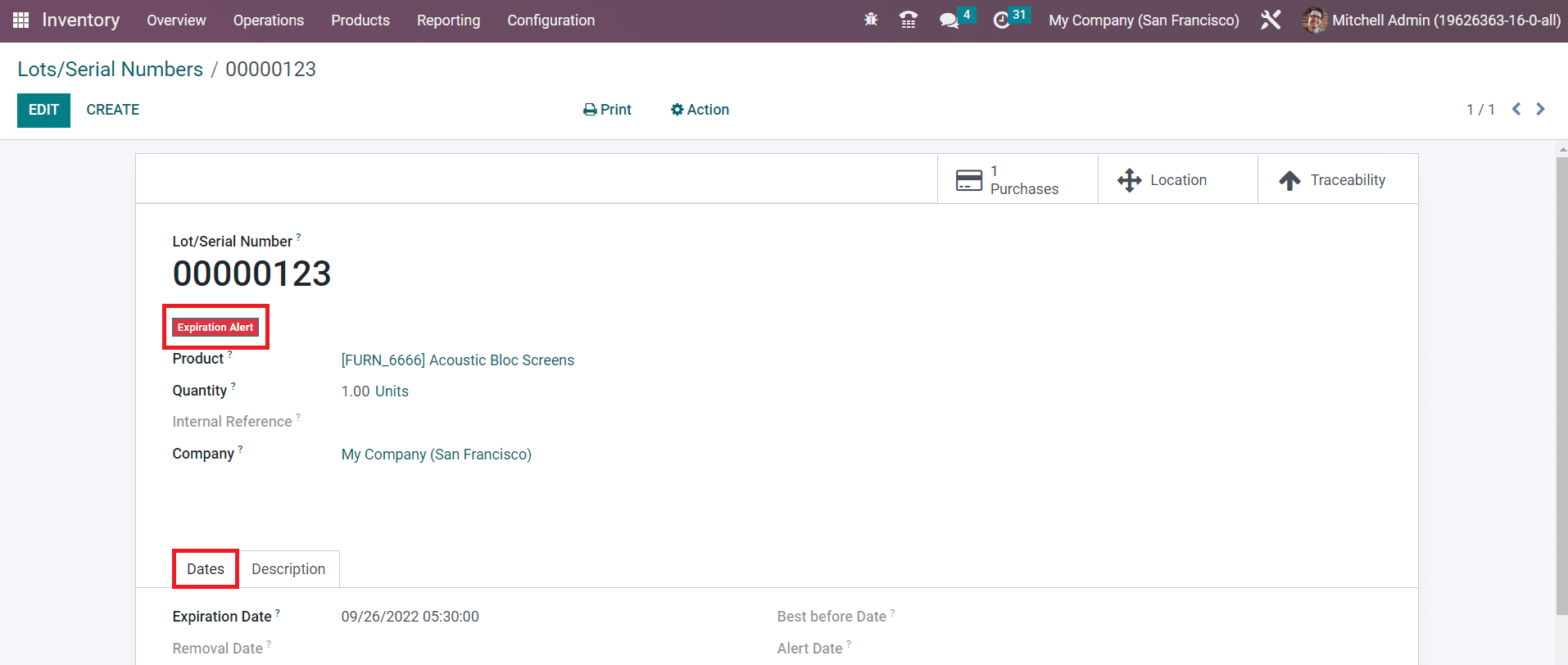Open the Operations menu
Screen dimensions: 1568x665
[x=268, y=20]
